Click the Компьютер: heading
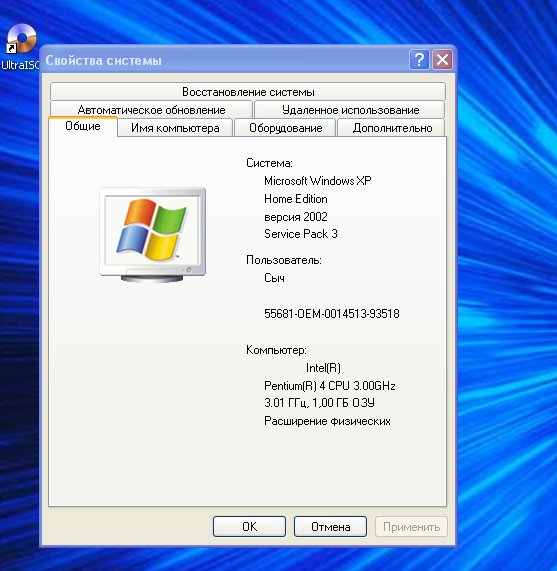557x571 pixels. click(276, 350)
